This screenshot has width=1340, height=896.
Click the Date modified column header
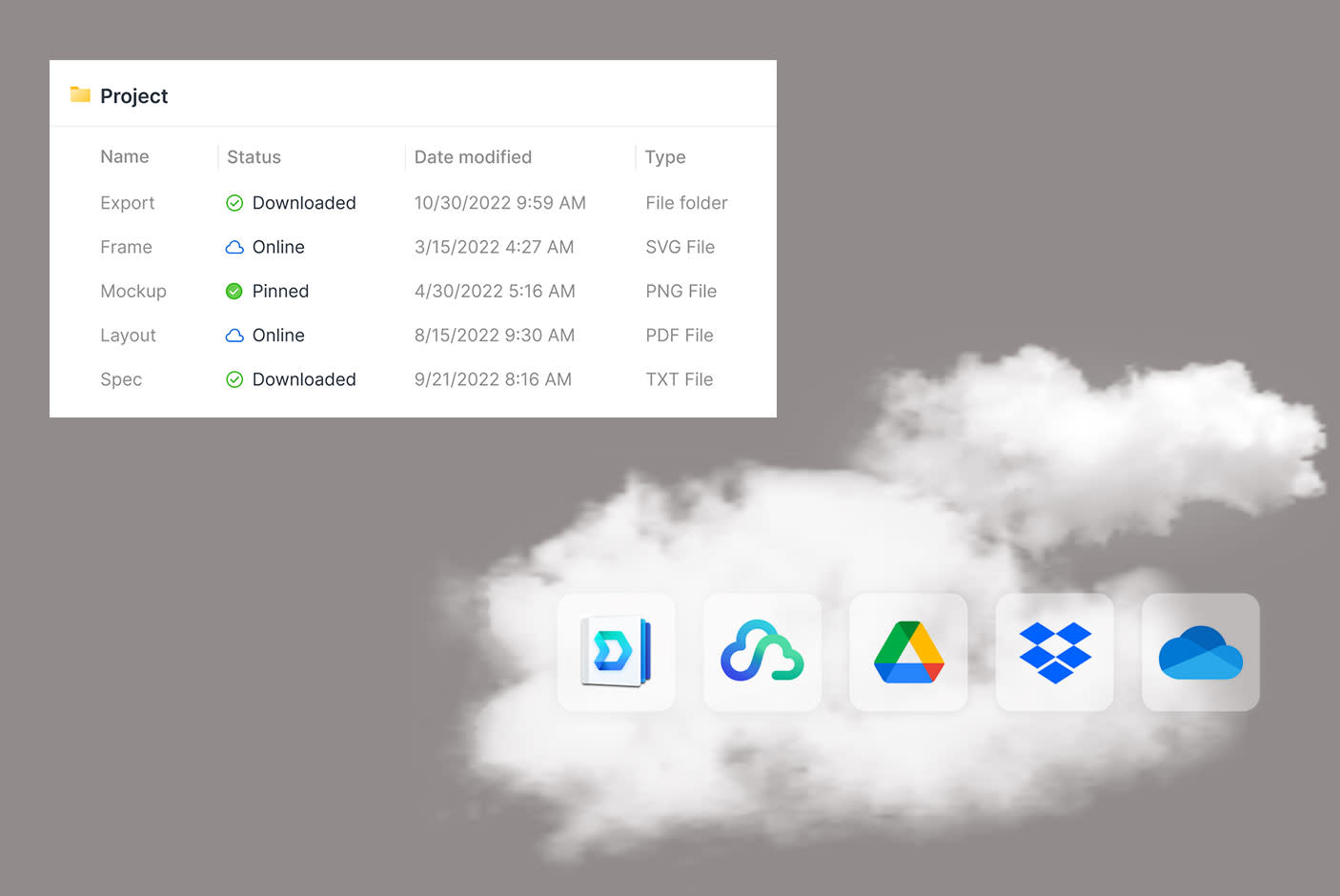point(473,157)
